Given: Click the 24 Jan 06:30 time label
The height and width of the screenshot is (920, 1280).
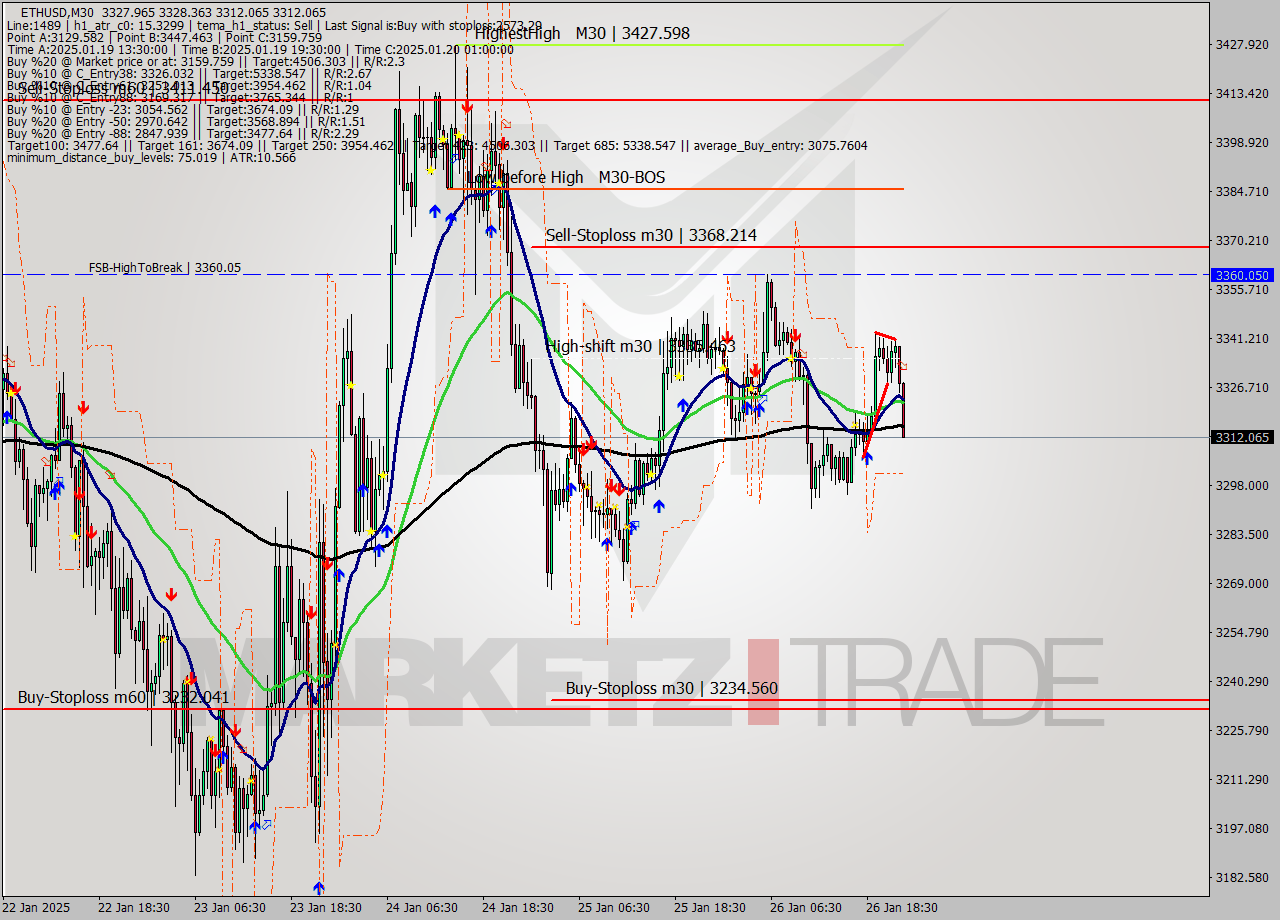Looking at the screenshot, I should pyautogui.click(x=421, y=908).
